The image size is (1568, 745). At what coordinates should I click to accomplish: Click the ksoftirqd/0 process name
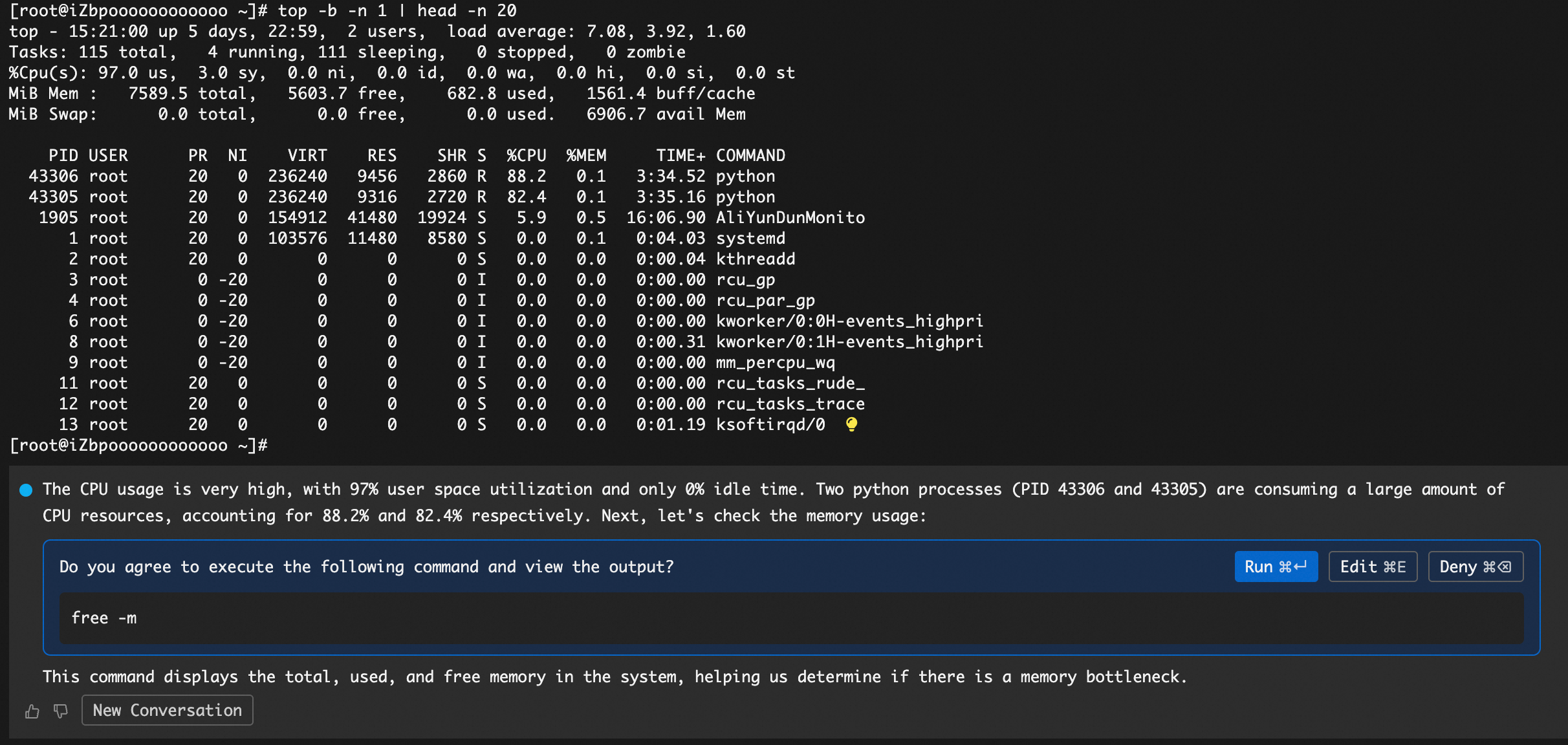770,424
